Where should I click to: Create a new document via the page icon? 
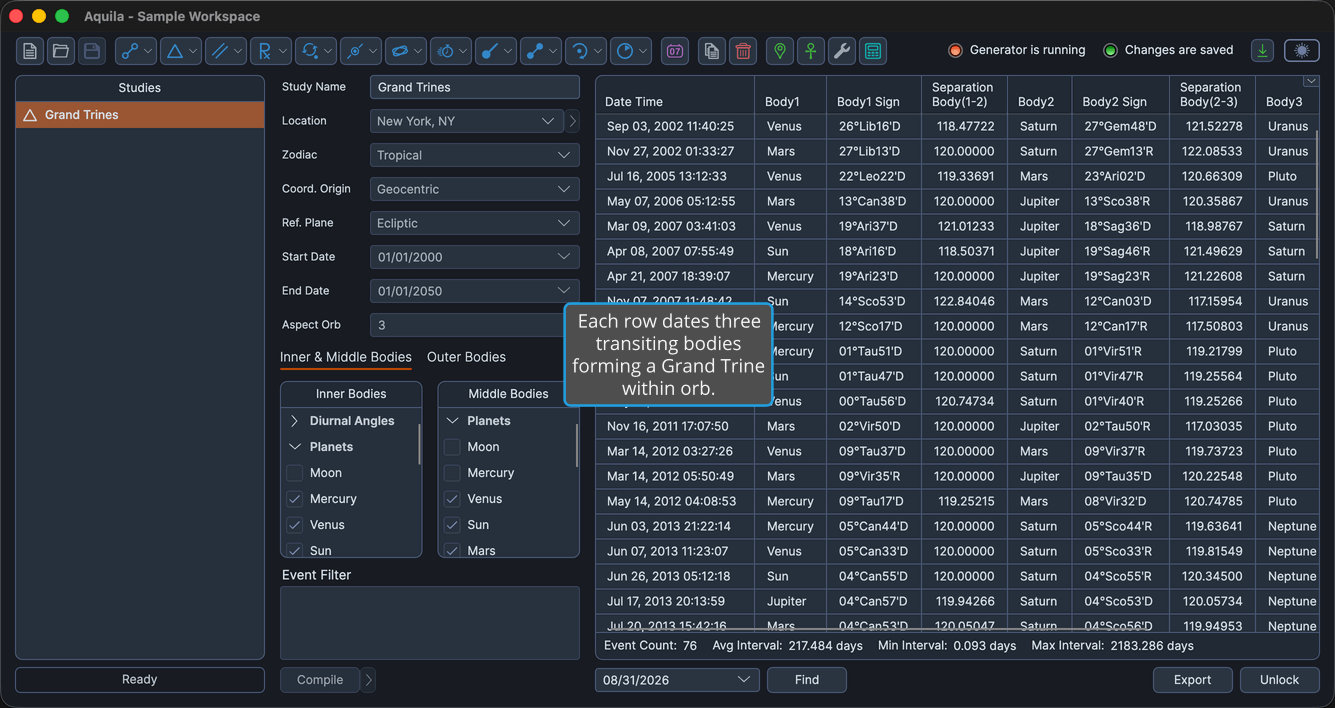click(30, 51)
